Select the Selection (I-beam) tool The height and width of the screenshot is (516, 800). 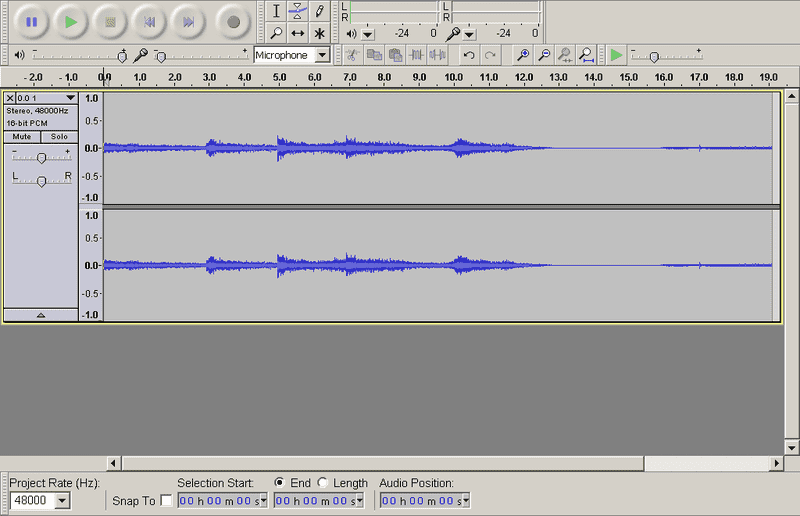coord(276,11)
